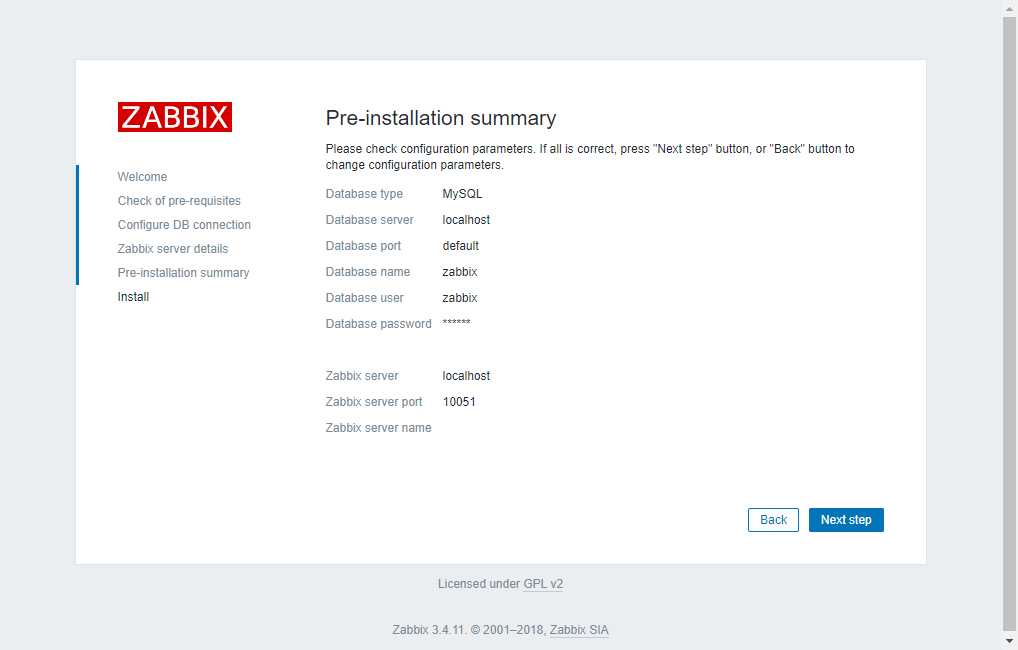Visit the Zabbix SIA link
The height and width of the screenshot is (650, 1018).
point(579,630)
